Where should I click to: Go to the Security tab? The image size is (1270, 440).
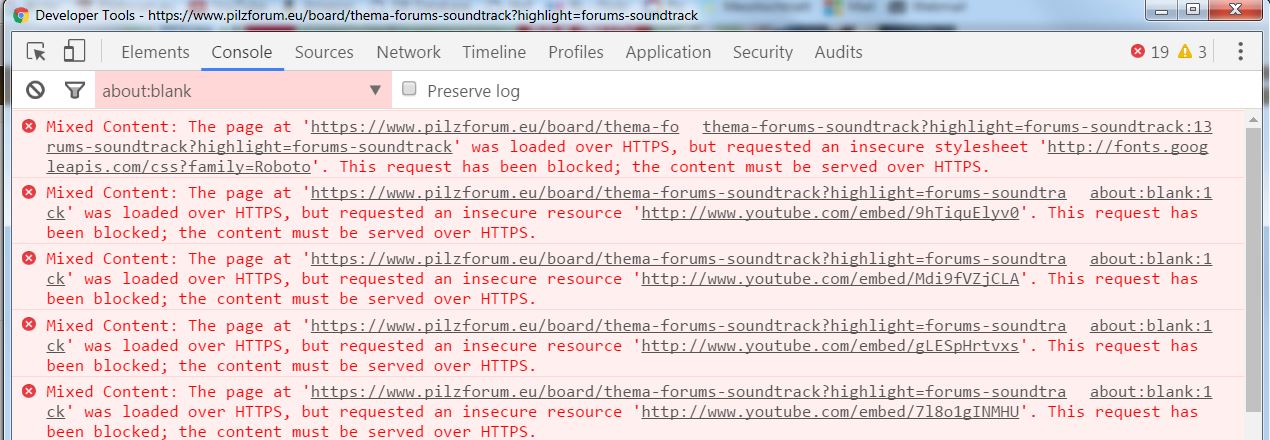762,52
